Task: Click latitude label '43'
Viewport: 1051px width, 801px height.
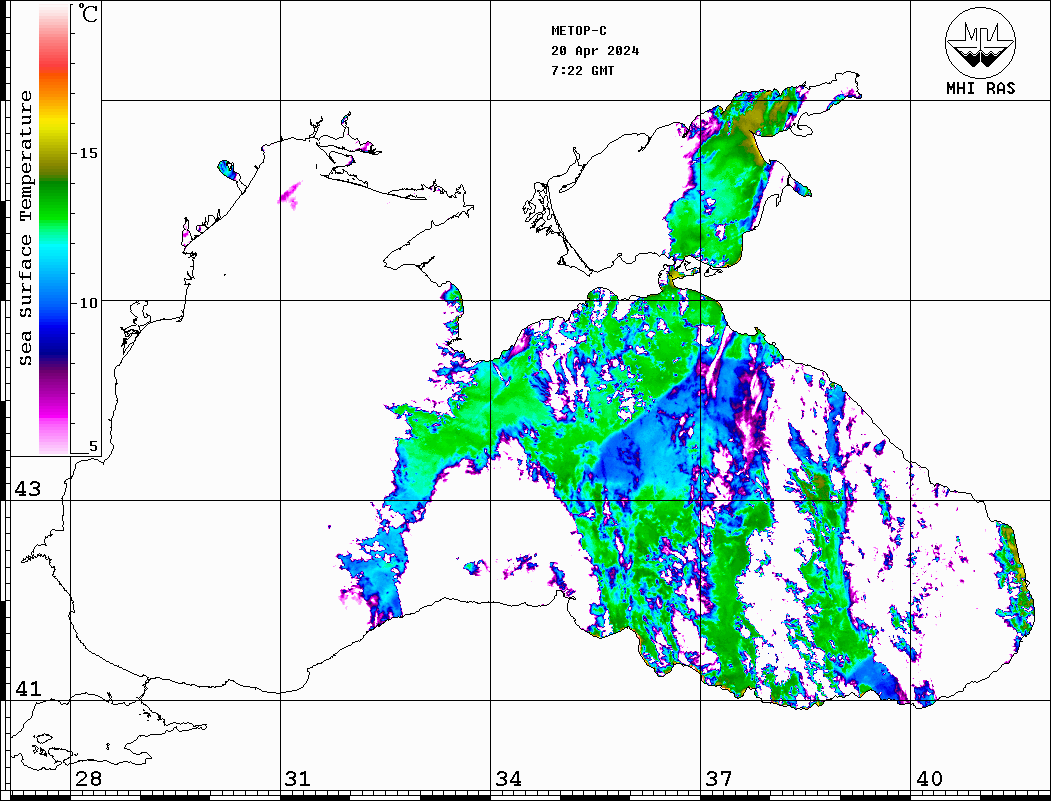Action: click(28, 489)
